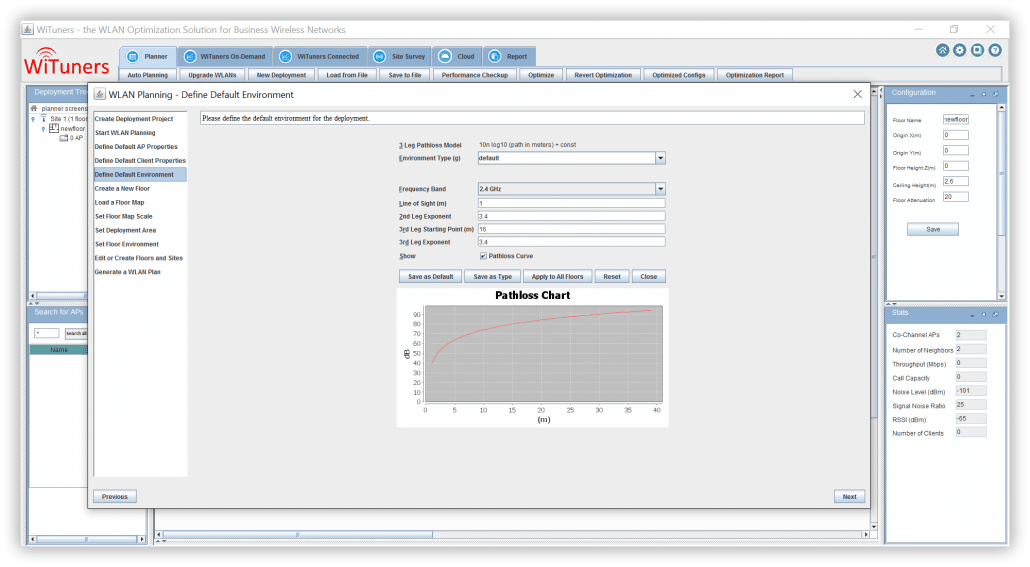Click the Site Survey tab icon
This screenshot has width=1030, height=567.
(x=380, y=57)
